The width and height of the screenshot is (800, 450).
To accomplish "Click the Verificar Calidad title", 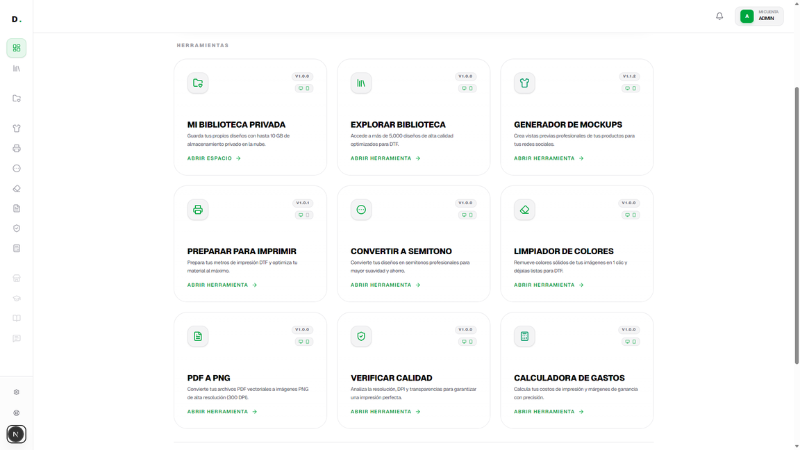I will coord(391,378).
